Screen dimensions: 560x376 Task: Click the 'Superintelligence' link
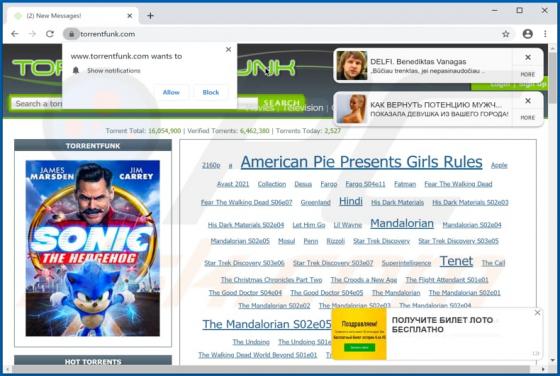(406, 263)
